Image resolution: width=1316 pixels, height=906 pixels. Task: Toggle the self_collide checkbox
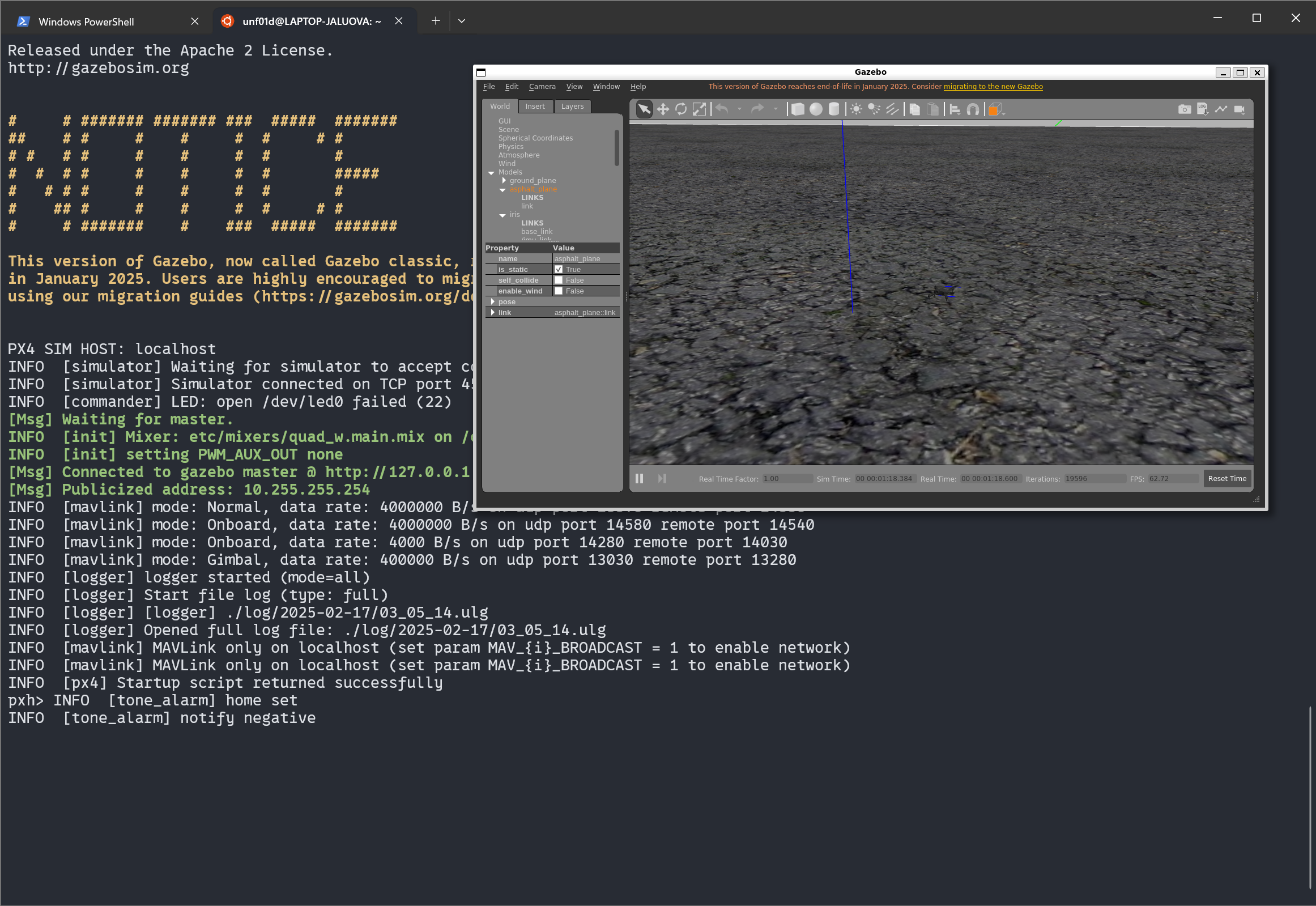click(x=559, y=280)
